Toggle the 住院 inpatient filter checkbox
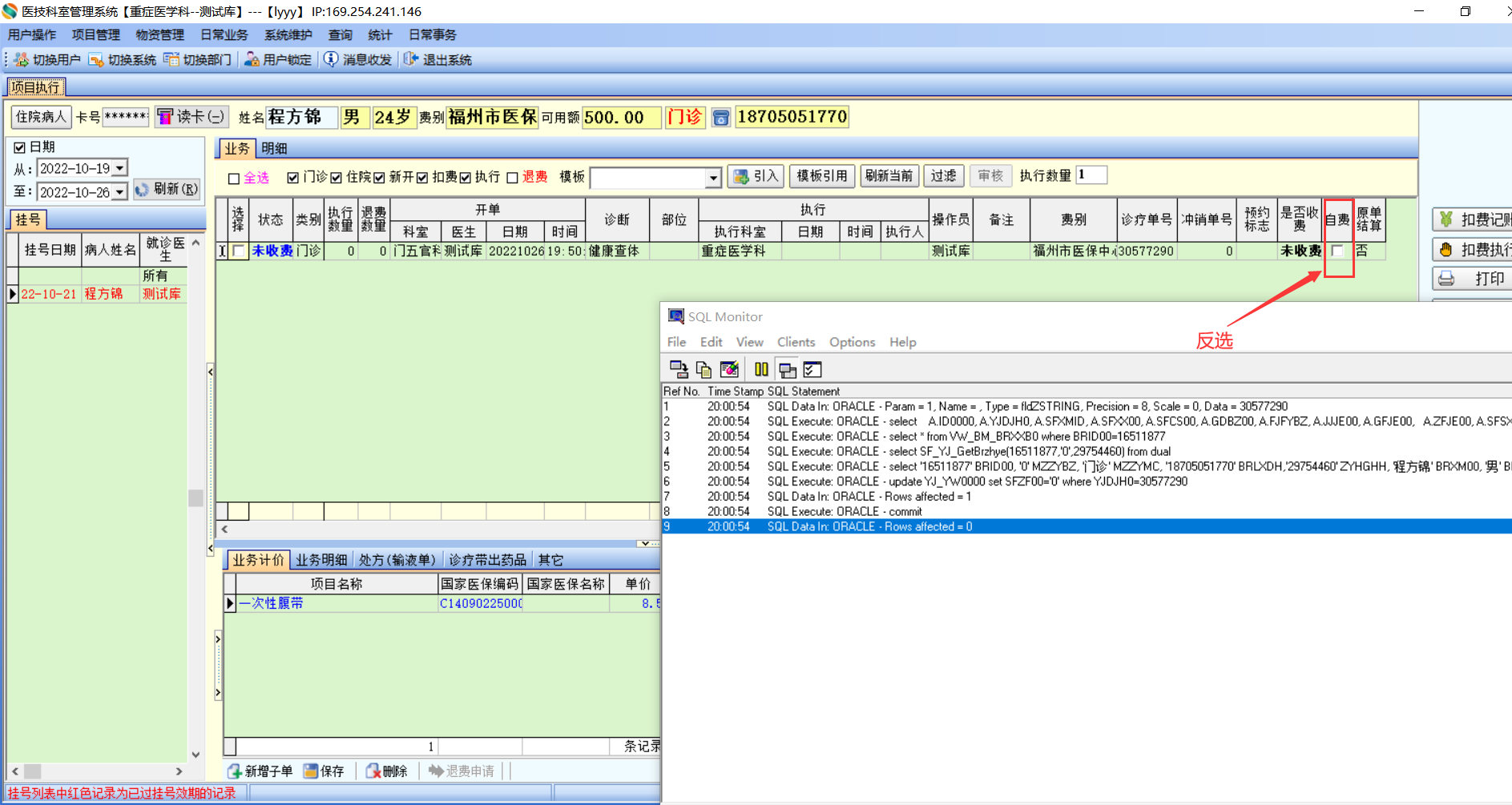Viewport: 1512px width, 805px height. 337,178
